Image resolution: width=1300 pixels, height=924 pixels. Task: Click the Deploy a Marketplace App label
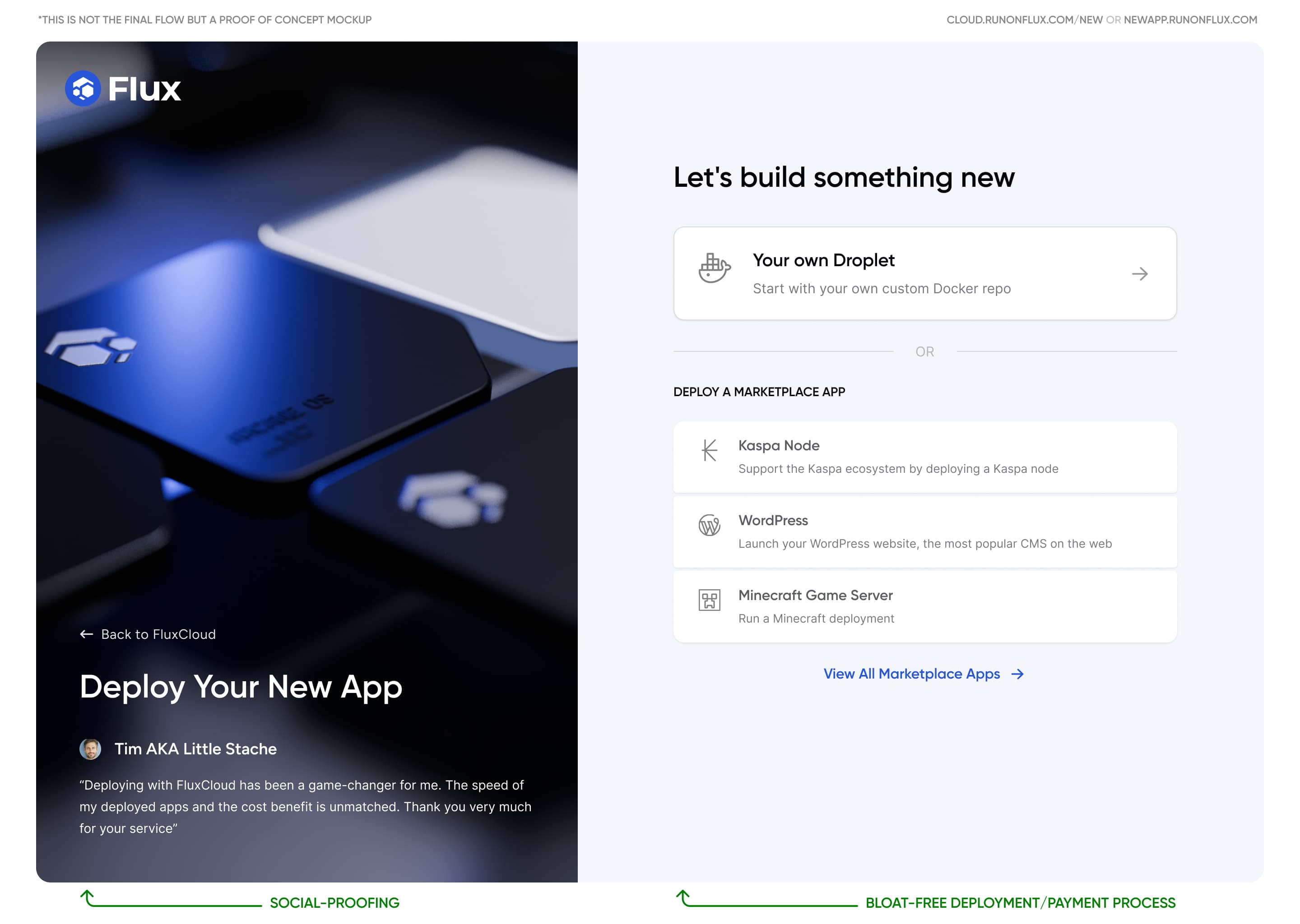[x=759, y=392]
